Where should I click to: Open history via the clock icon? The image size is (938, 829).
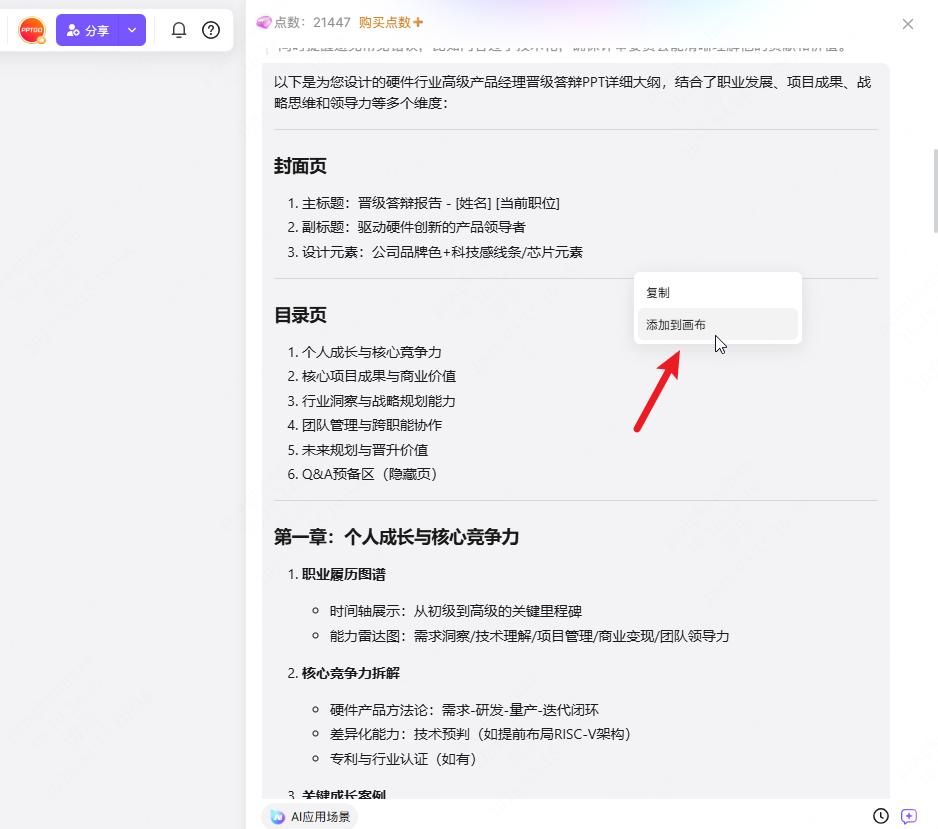(x=881, y=816)
